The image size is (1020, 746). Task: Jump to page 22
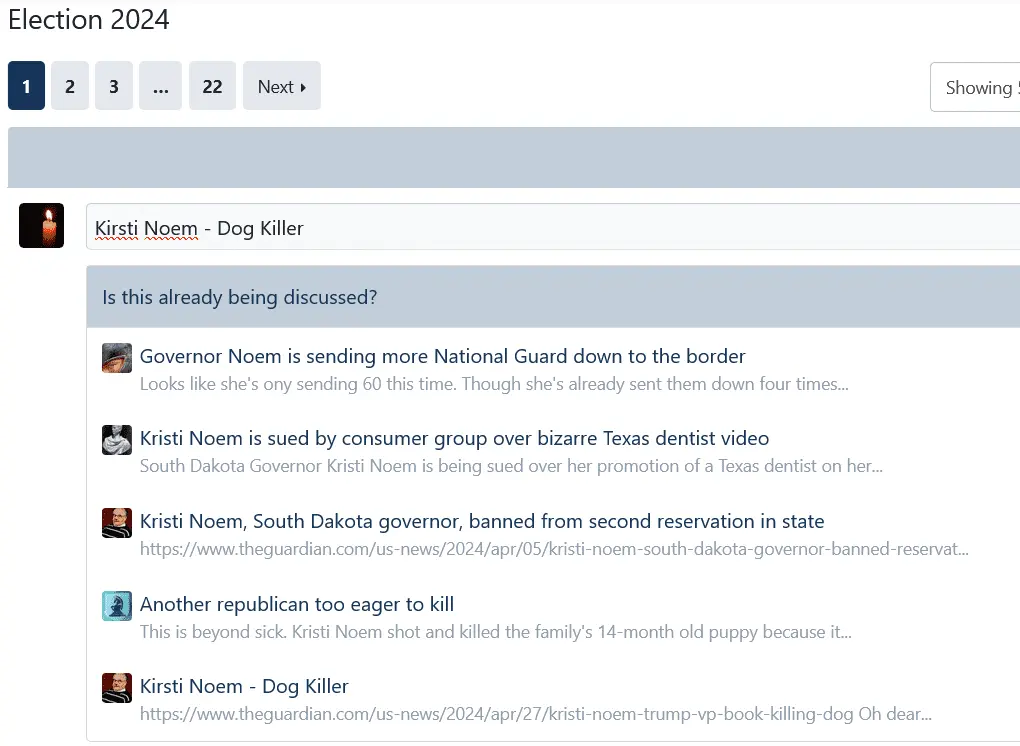coord(212,86)
